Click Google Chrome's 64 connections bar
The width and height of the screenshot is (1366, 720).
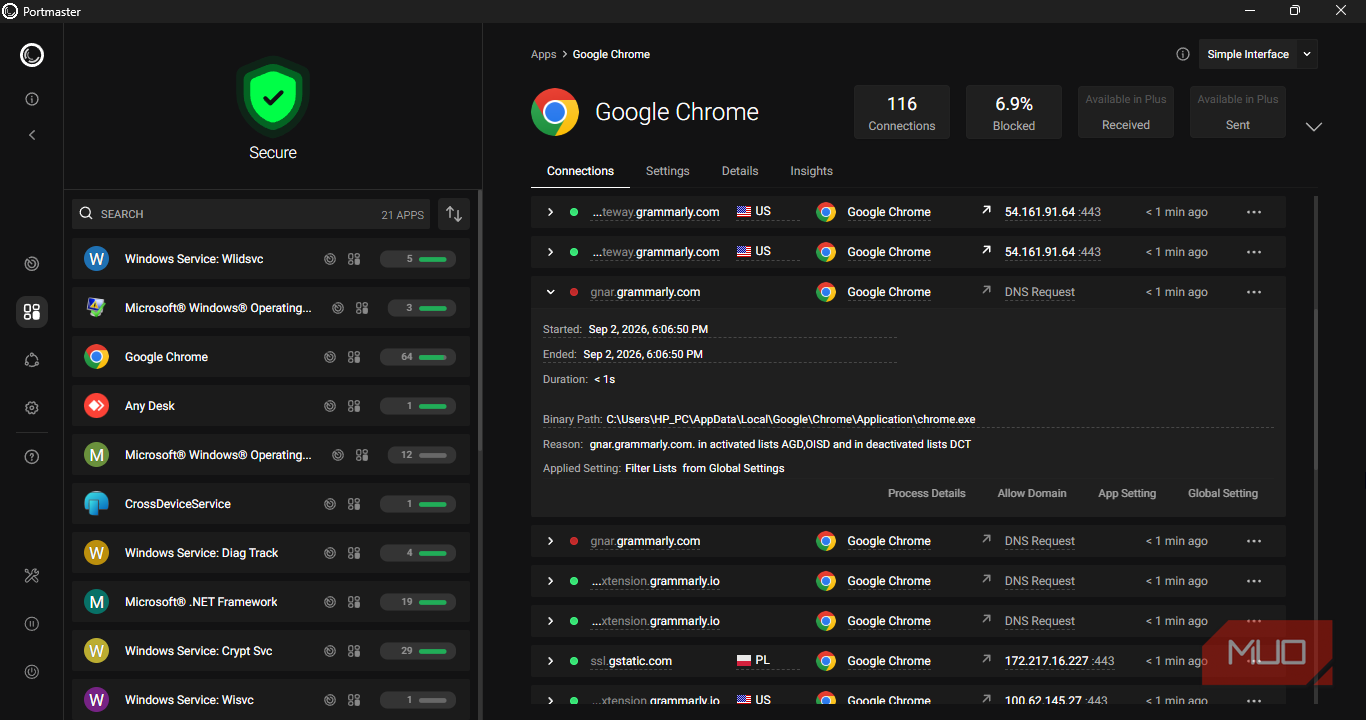click(418, 357)
